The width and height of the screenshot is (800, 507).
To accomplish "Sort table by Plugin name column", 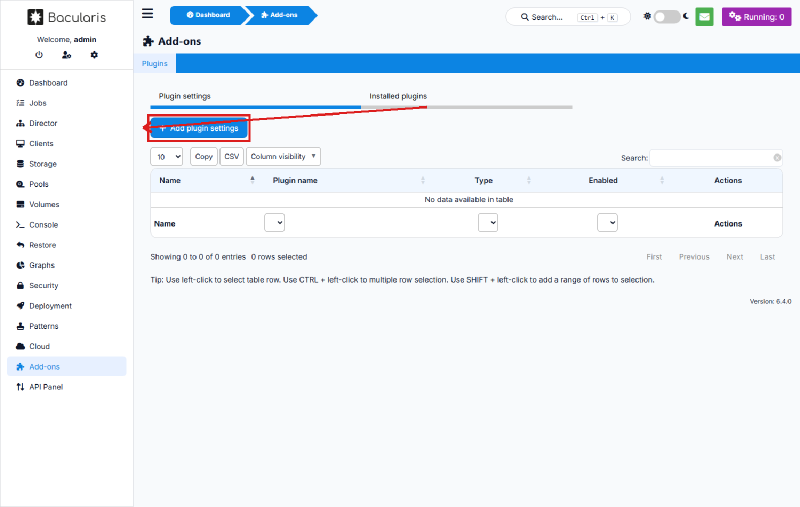I will pos(349,181).
